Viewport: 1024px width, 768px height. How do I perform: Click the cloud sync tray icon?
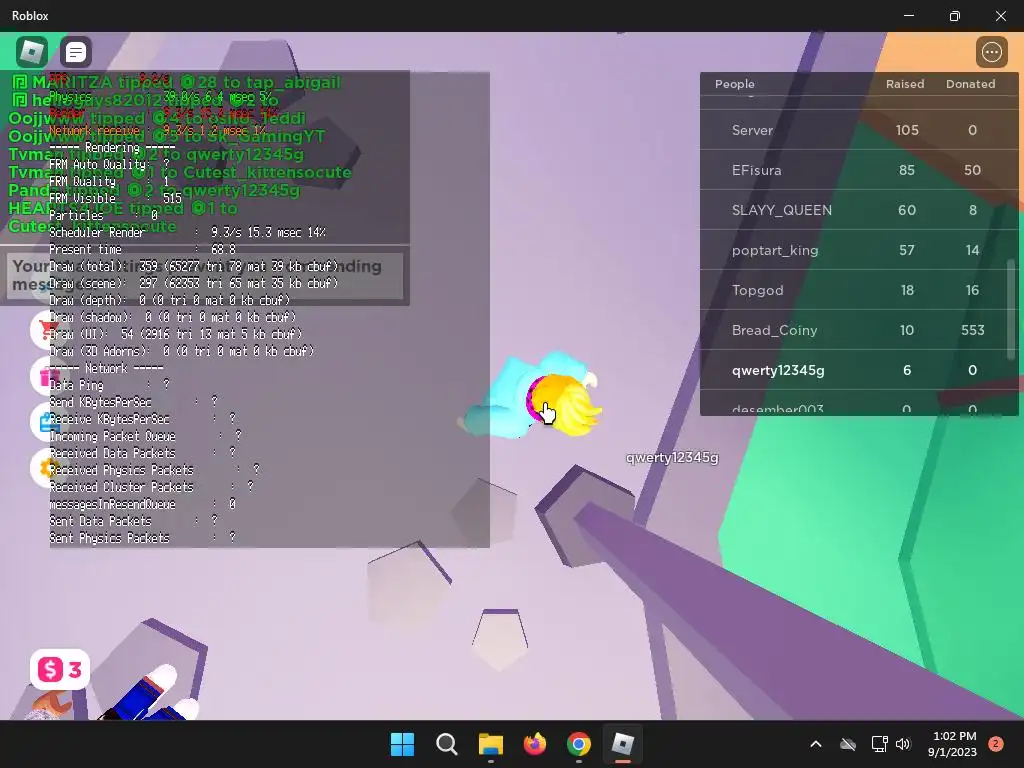848,744
